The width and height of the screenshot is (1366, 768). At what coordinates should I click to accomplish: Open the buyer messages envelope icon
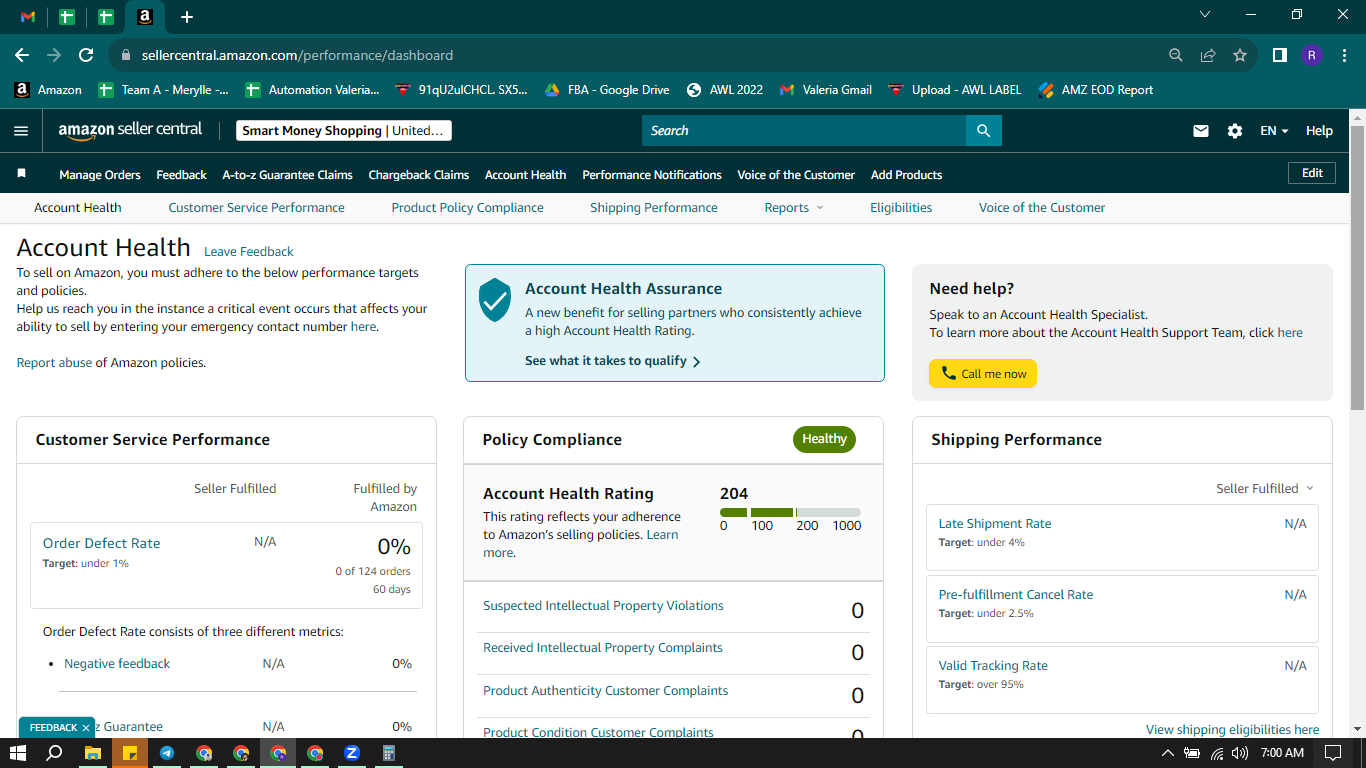click(1201, 131)
